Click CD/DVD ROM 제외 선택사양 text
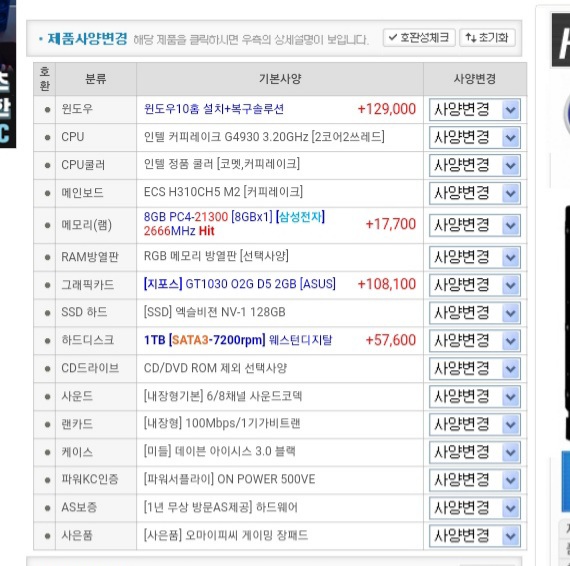570x566 pixels. [215, 368]
